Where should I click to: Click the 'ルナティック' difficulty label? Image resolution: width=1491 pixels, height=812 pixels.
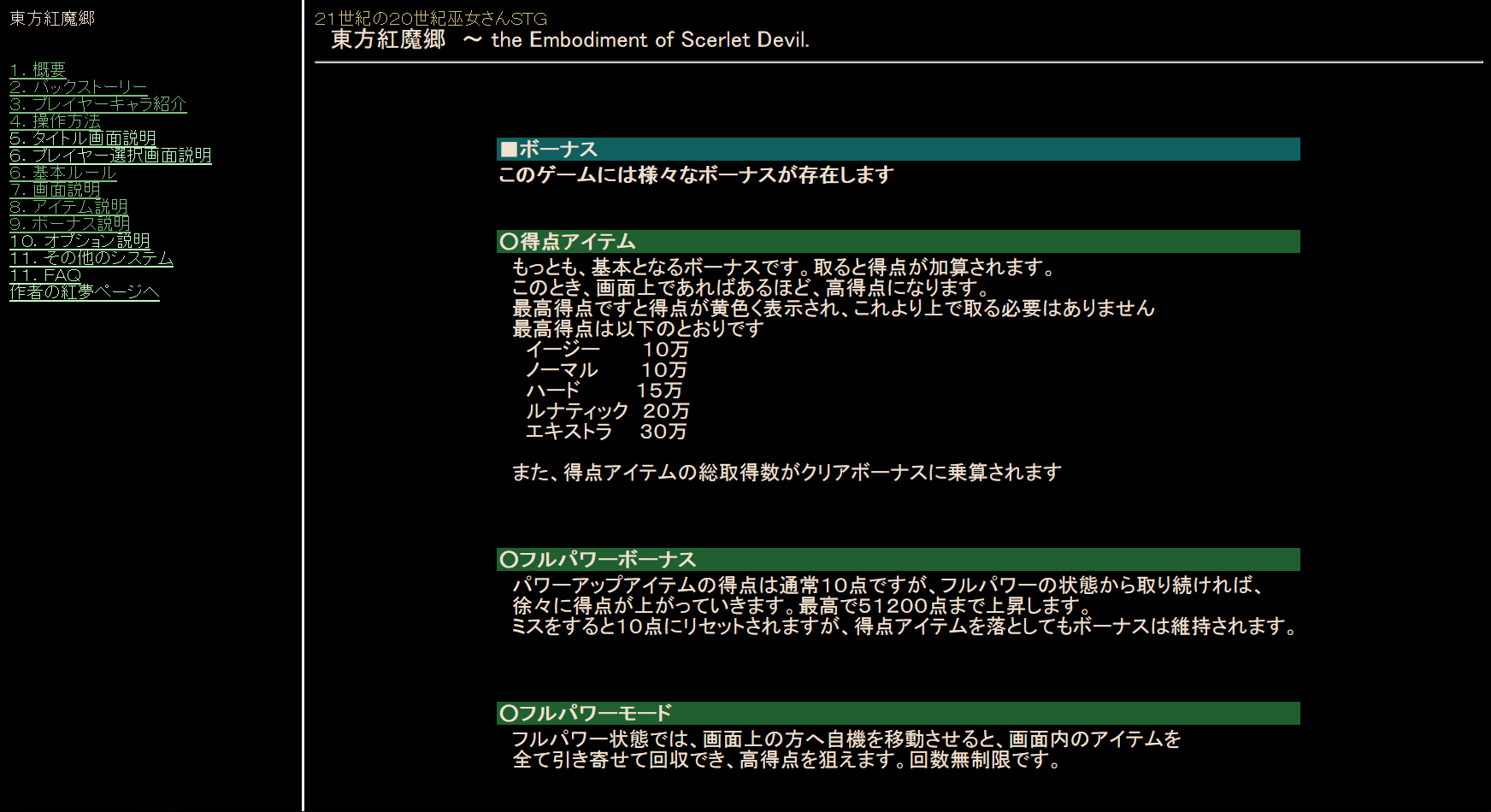tap(577, 411)
